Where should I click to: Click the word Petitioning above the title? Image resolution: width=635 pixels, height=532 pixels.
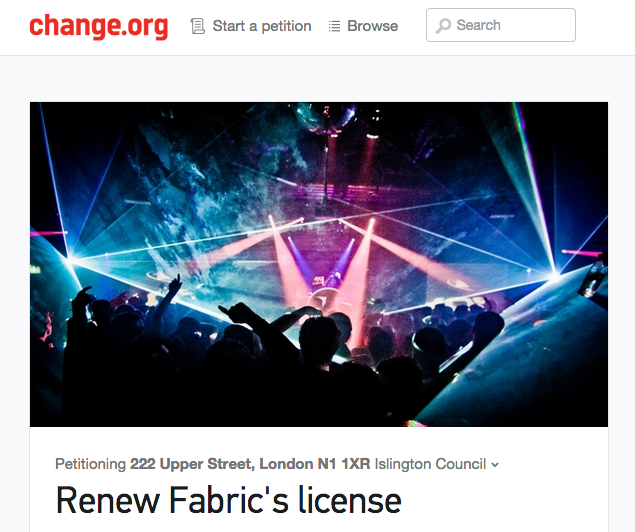(x=91, y=464)
